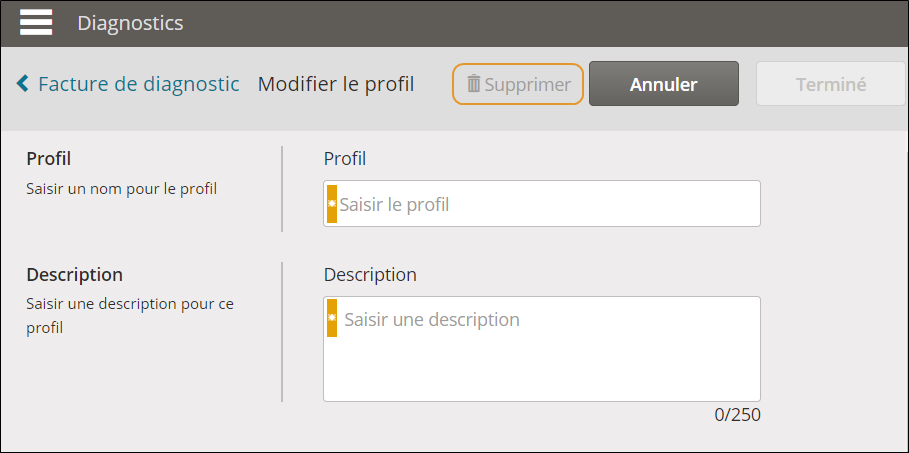Click the Description label above the textarea
The image size is (909, 453).
pos(370,274)
